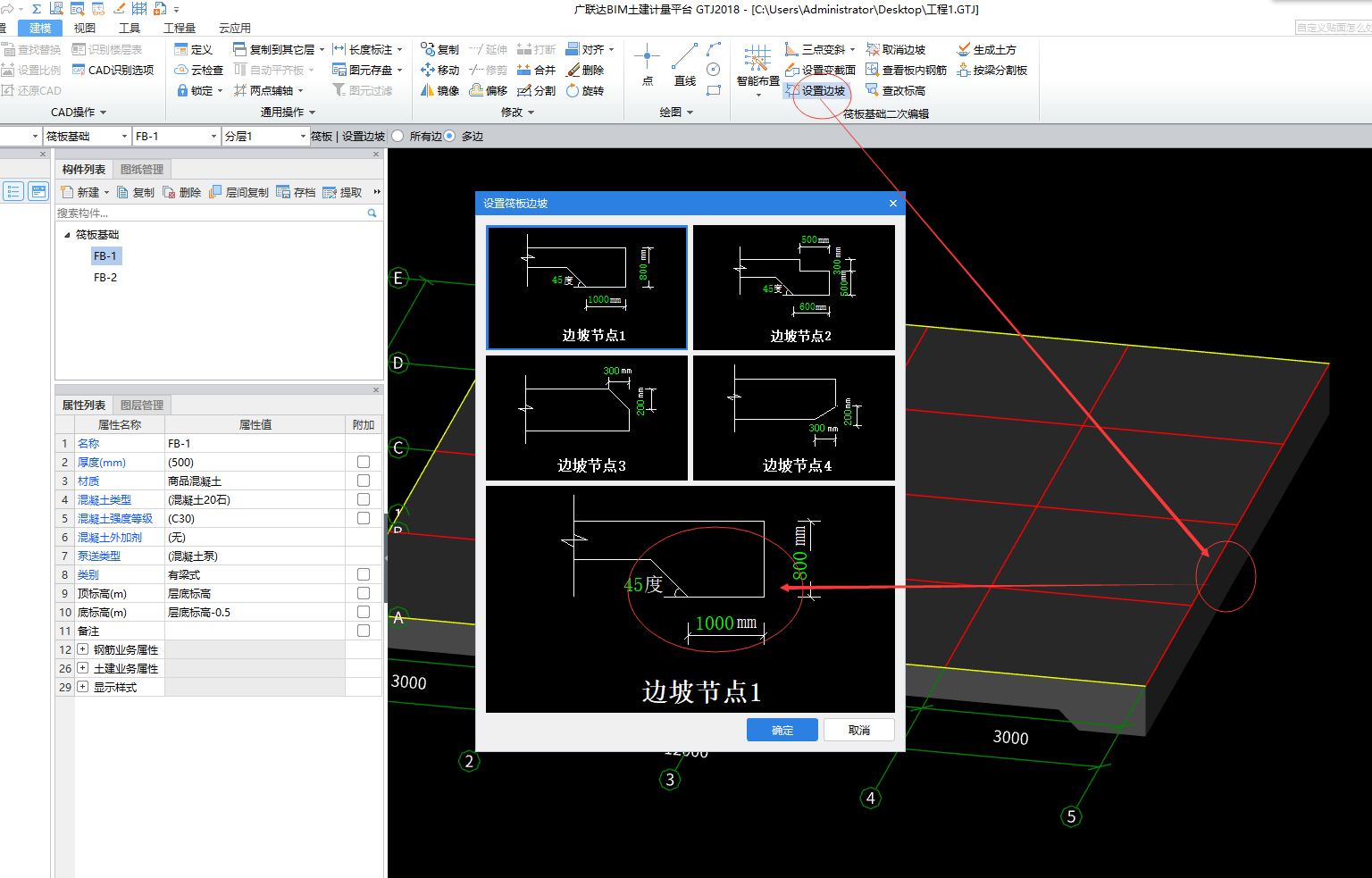Click the 按梁分割板 tool
This screenshot has height=878, width=1372.
[x=991, y=70]
